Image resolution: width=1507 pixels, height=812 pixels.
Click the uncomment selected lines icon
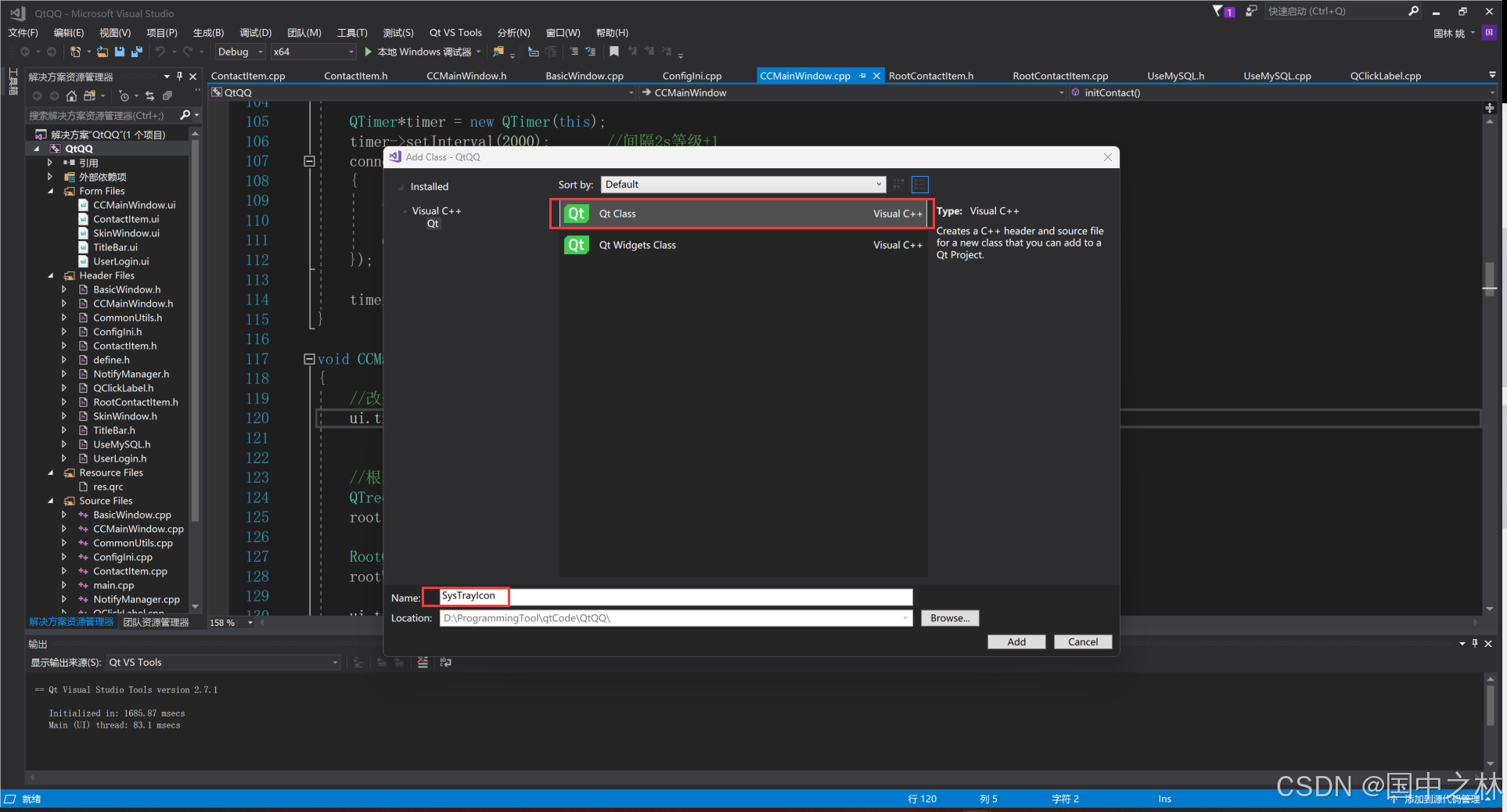[x=591, y=52]
